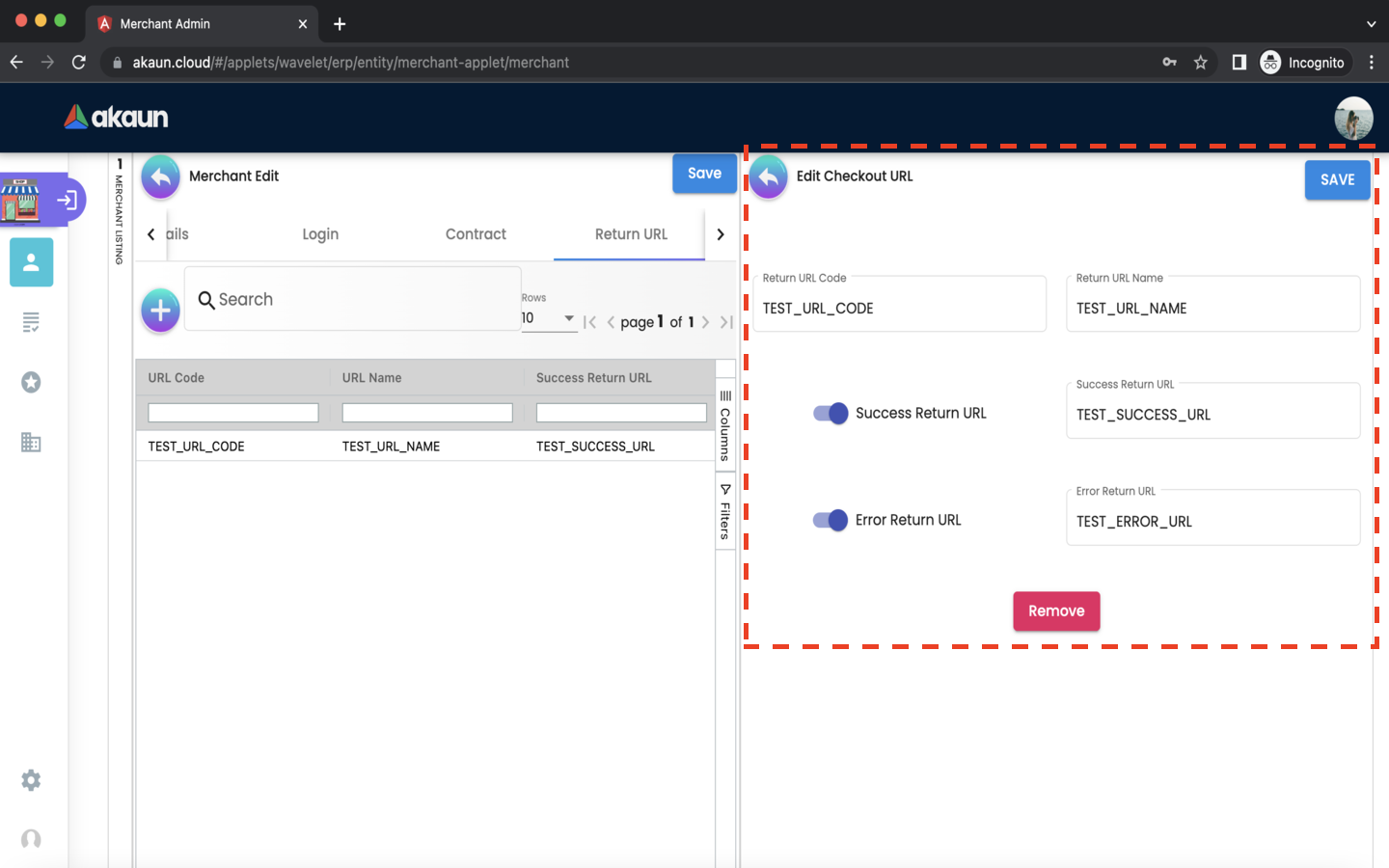Screen dimensions: 1389x868
Task: Switch to the Login tab
Action: [320, 234]
